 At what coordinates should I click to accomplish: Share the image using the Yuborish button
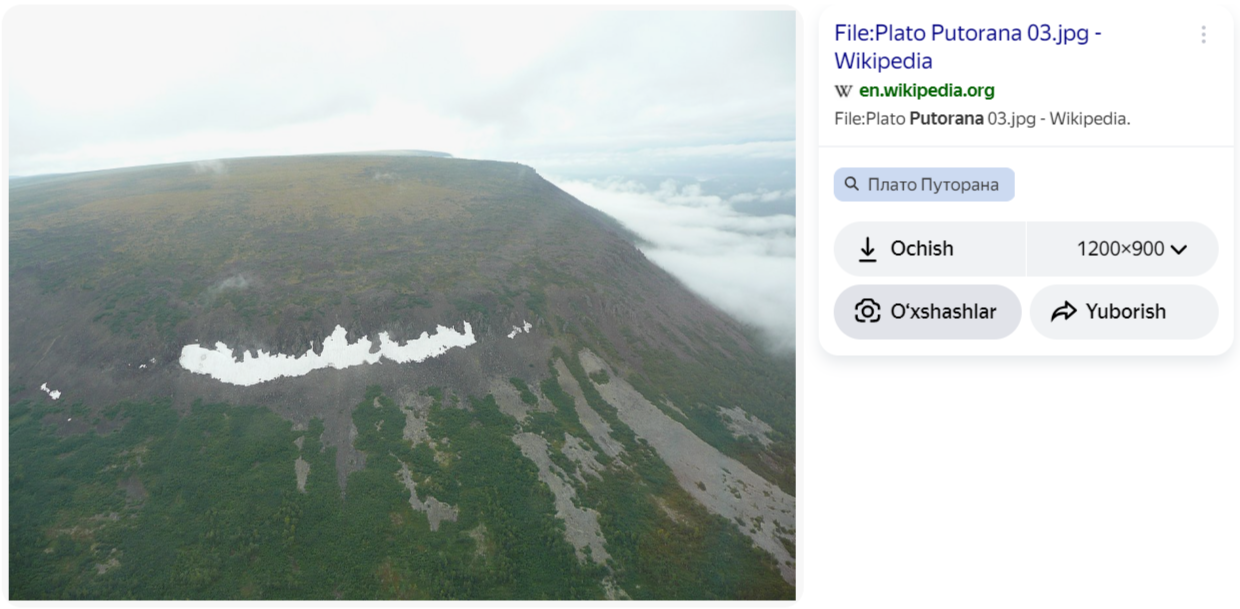1124,312
